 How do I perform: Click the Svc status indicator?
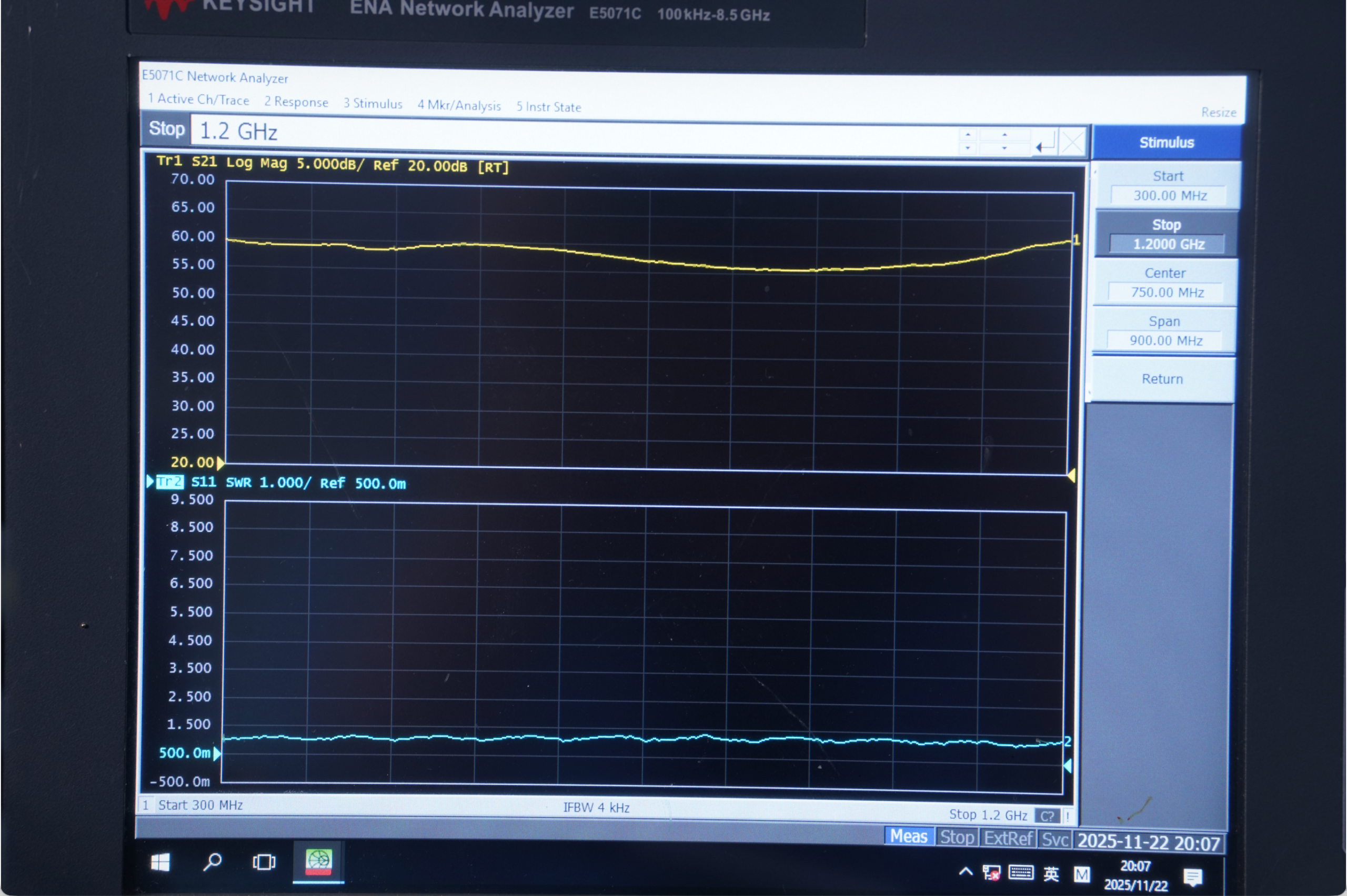pos(1054,840)
